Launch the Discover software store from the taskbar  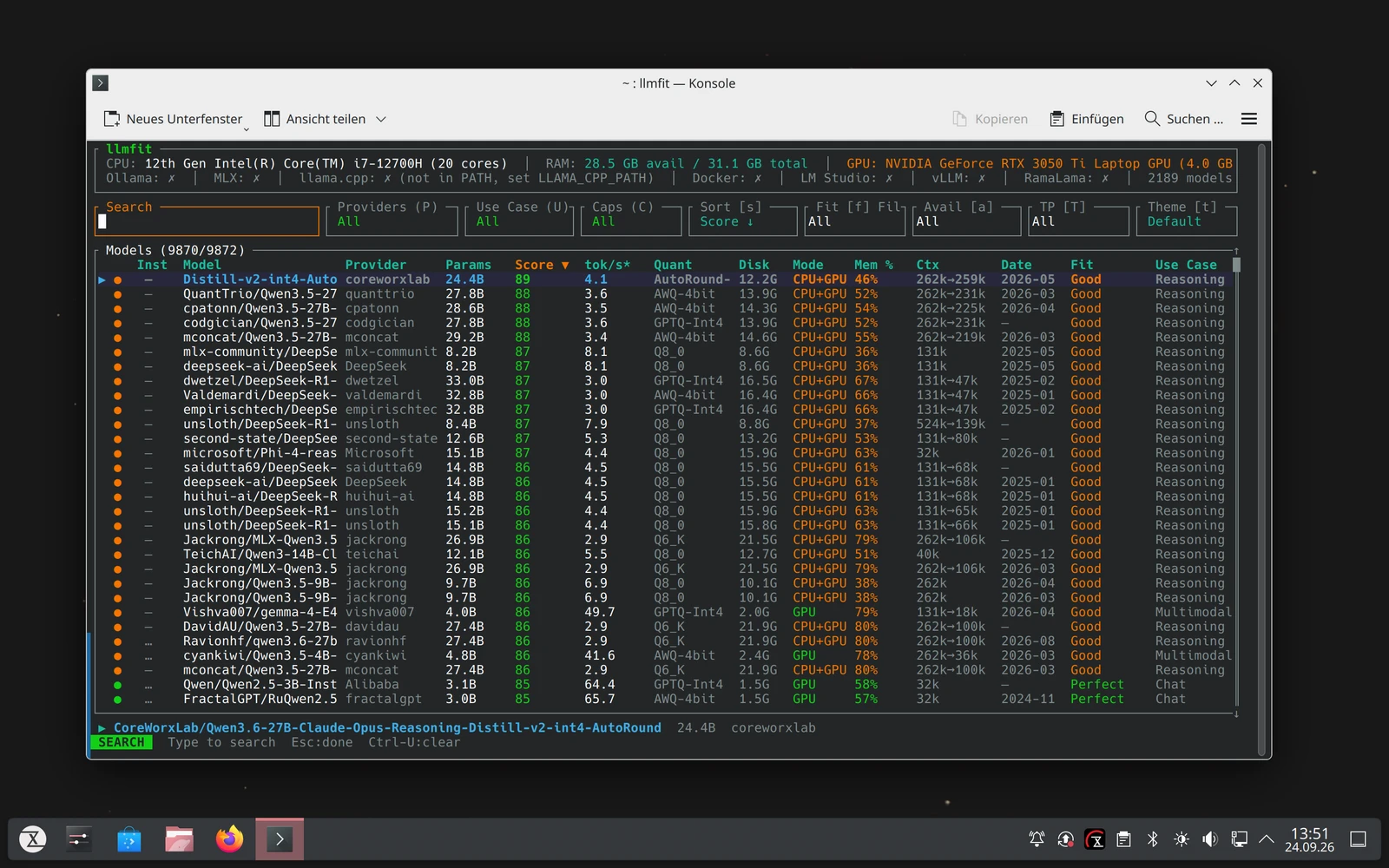[129, 839]
